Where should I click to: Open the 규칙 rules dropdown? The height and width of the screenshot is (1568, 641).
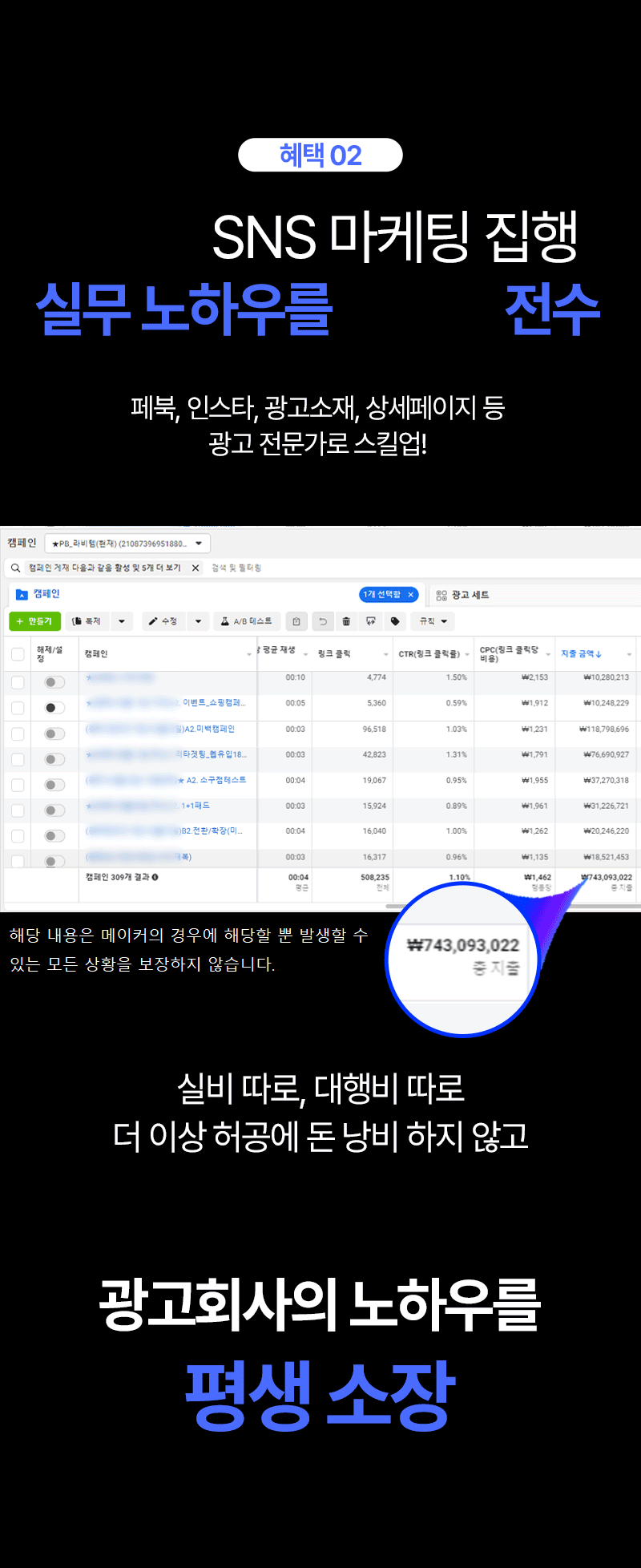pos(433,621)
